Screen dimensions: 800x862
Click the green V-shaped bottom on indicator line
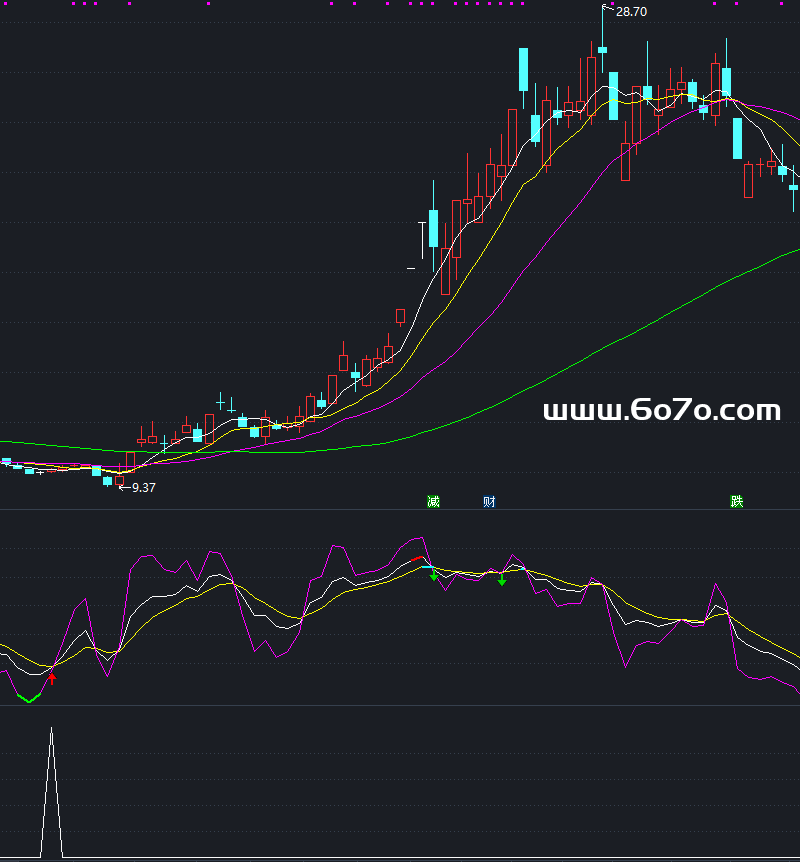[x=29, y=699]
